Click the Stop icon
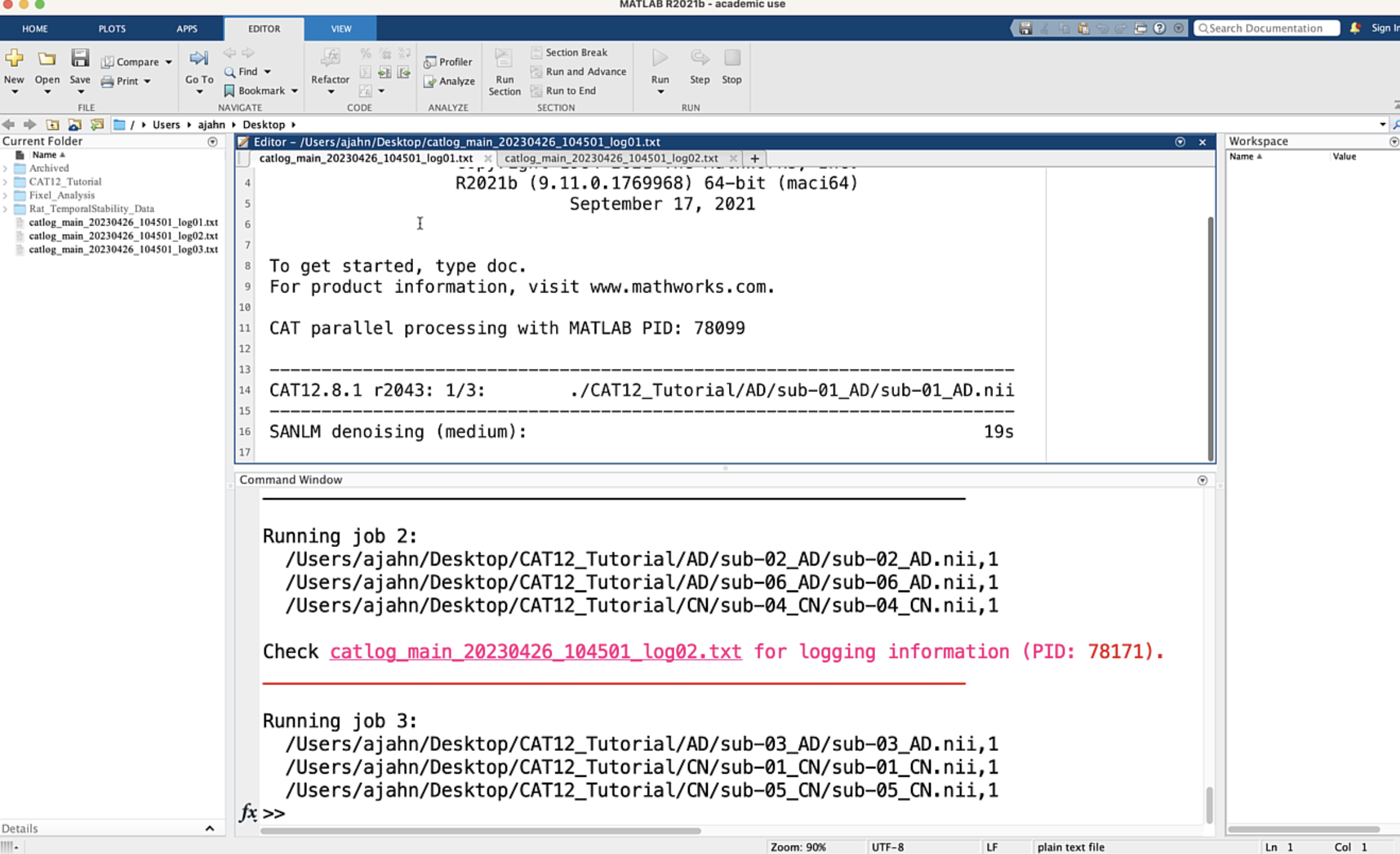The height and width of the screenshot is (854, 1400). coord(732,58)
